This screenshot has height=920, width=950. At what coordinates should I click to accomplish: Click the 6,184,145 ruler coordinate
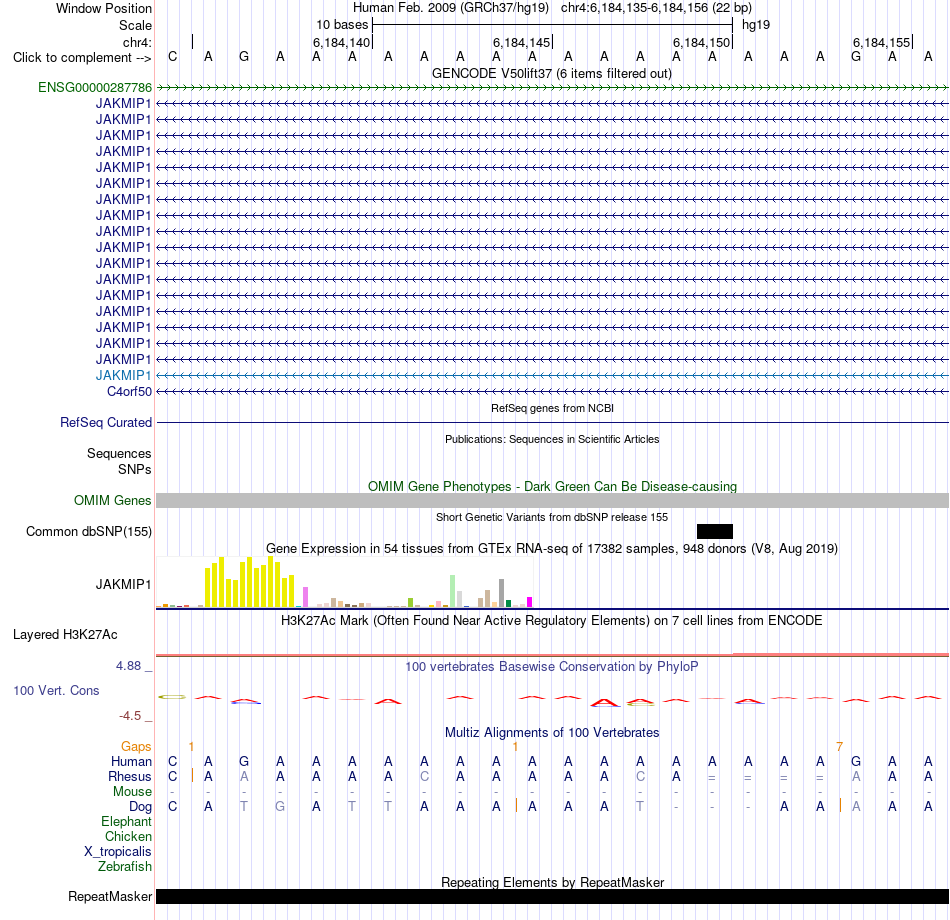point(521,42)
